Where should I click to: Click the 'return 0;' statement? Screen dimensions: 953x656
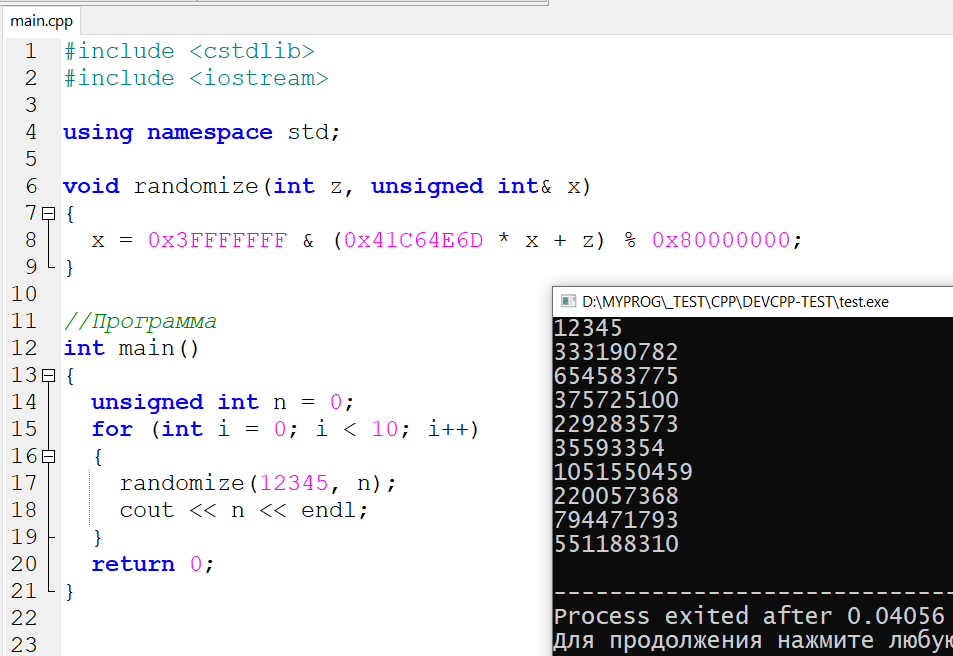click(153, 564)
